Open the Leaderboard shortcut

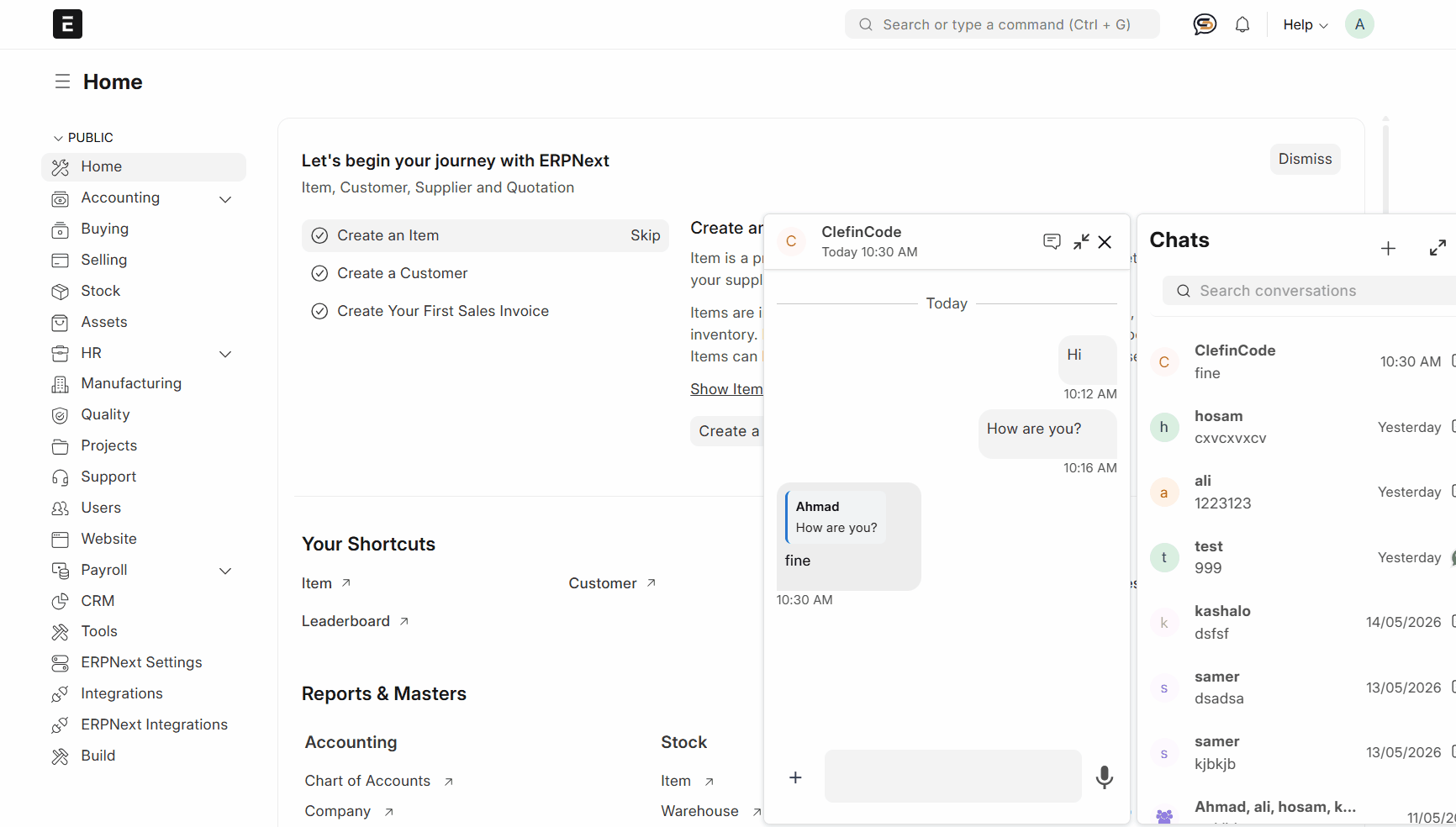click(356, 621)
